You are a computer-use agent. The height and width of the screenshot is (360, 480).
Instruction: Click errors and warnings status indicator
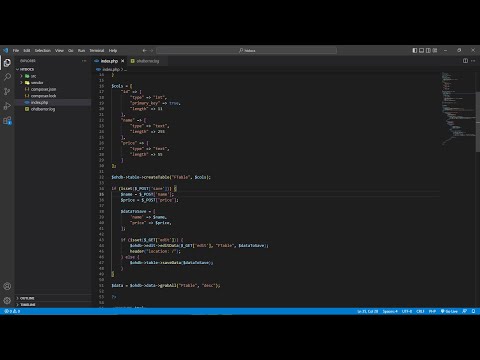coord(12,311)
